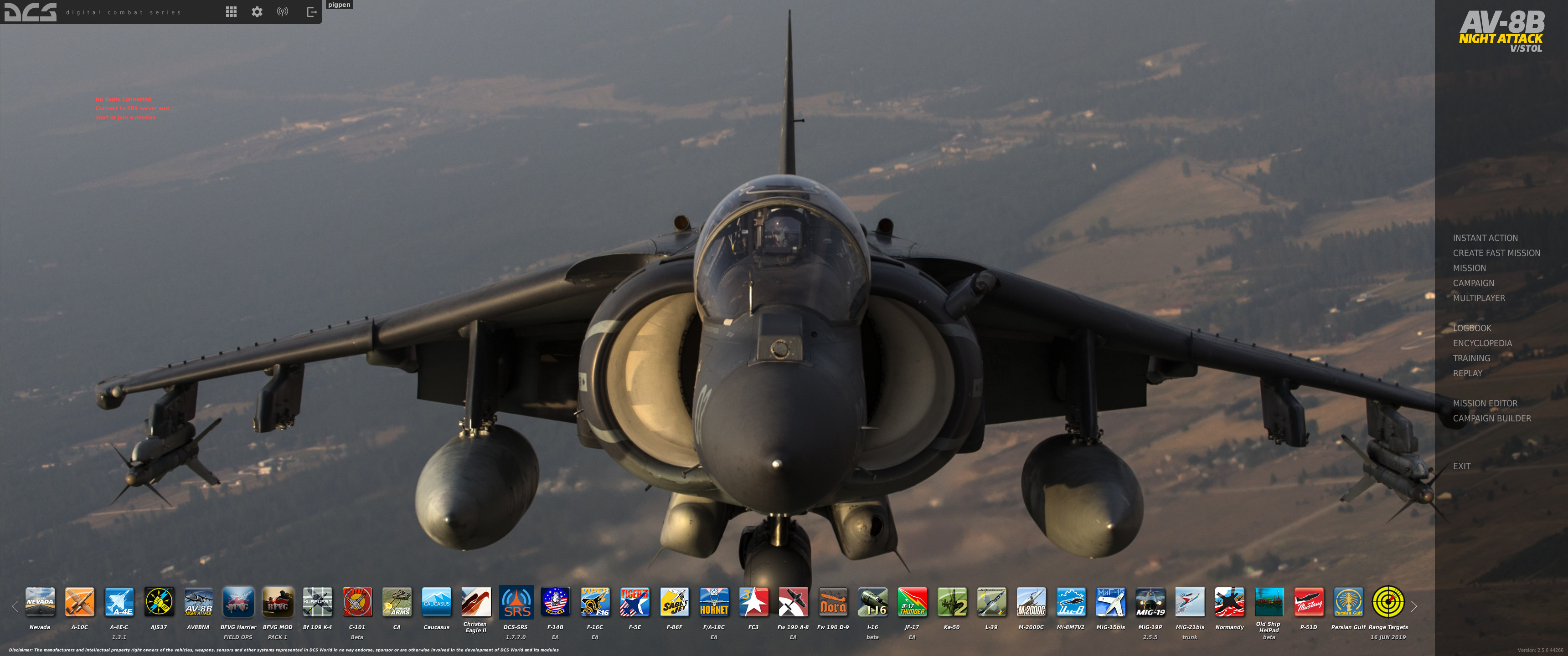The width and height of the screenshot is (1568, 656).
Task: Click Exit to quit the game
Action: click(x=1461, y=466)
